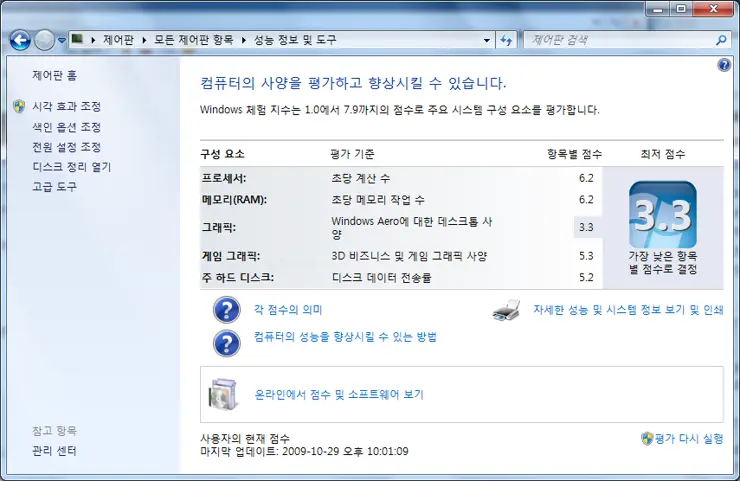
Task: Click 게임 그래픽 score 5.3
Action: (x=586, y=256)
